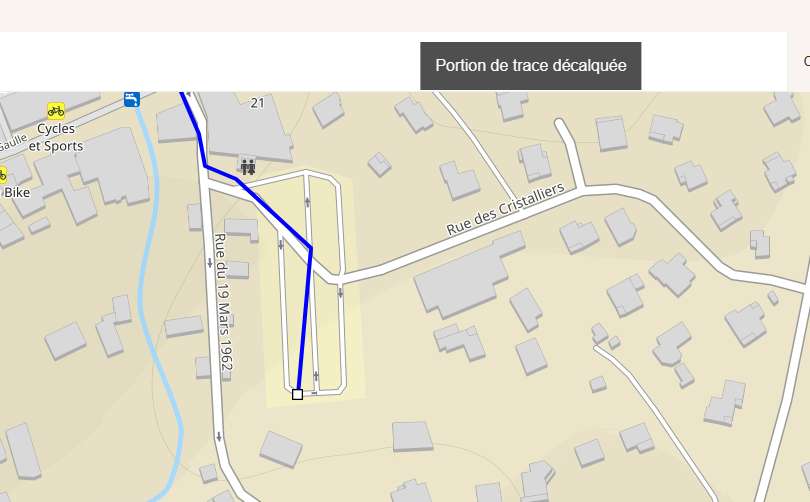Click the blue track bend point on Rue des Cristalliers
Viewport: 810px width, 502px height.
(311, 248)
